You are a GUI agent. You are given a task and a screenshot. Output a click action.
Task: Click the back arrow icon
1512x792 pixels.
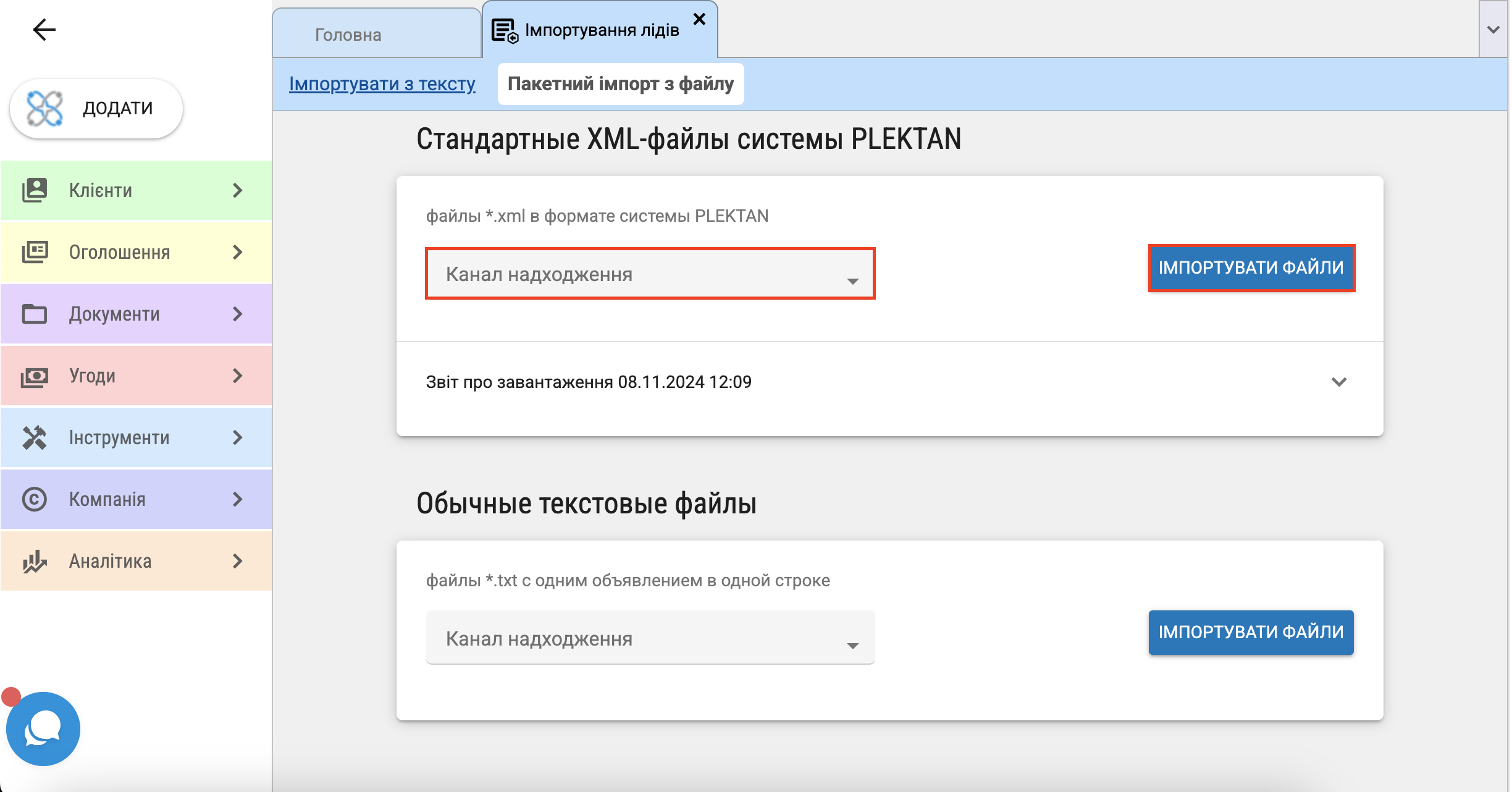(44, 29)
